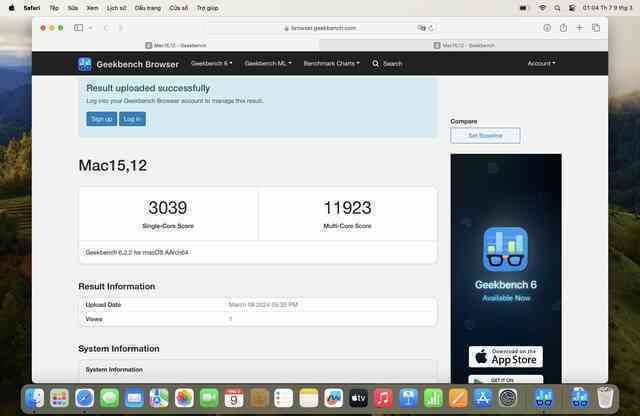Open FaceTime from the dock
Image resolution: width=640 pixels, height=416 pixels.
(209, 398)
